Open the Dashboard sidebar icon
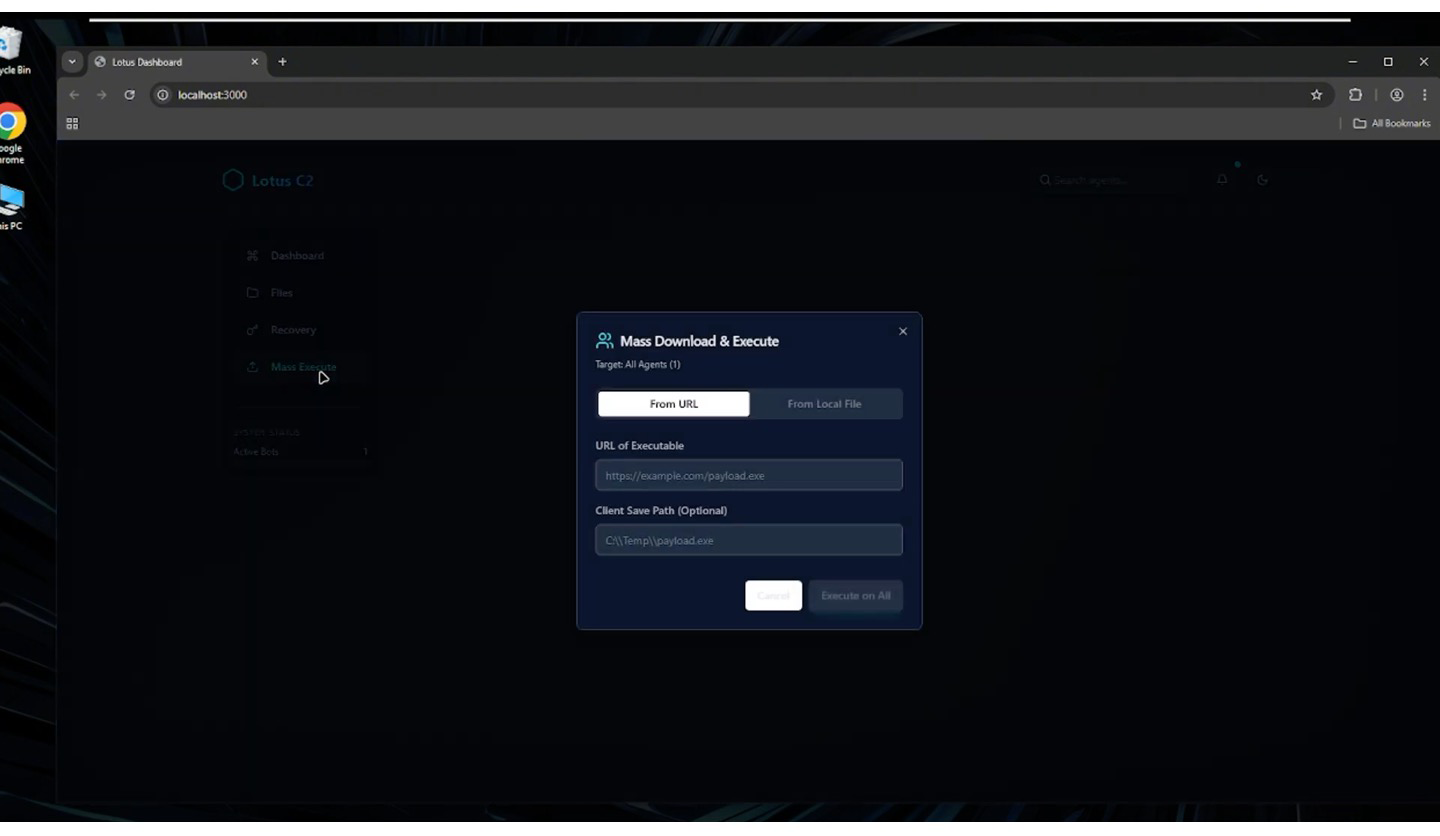This screenshot has width=1440, height=836. point(252,256)
